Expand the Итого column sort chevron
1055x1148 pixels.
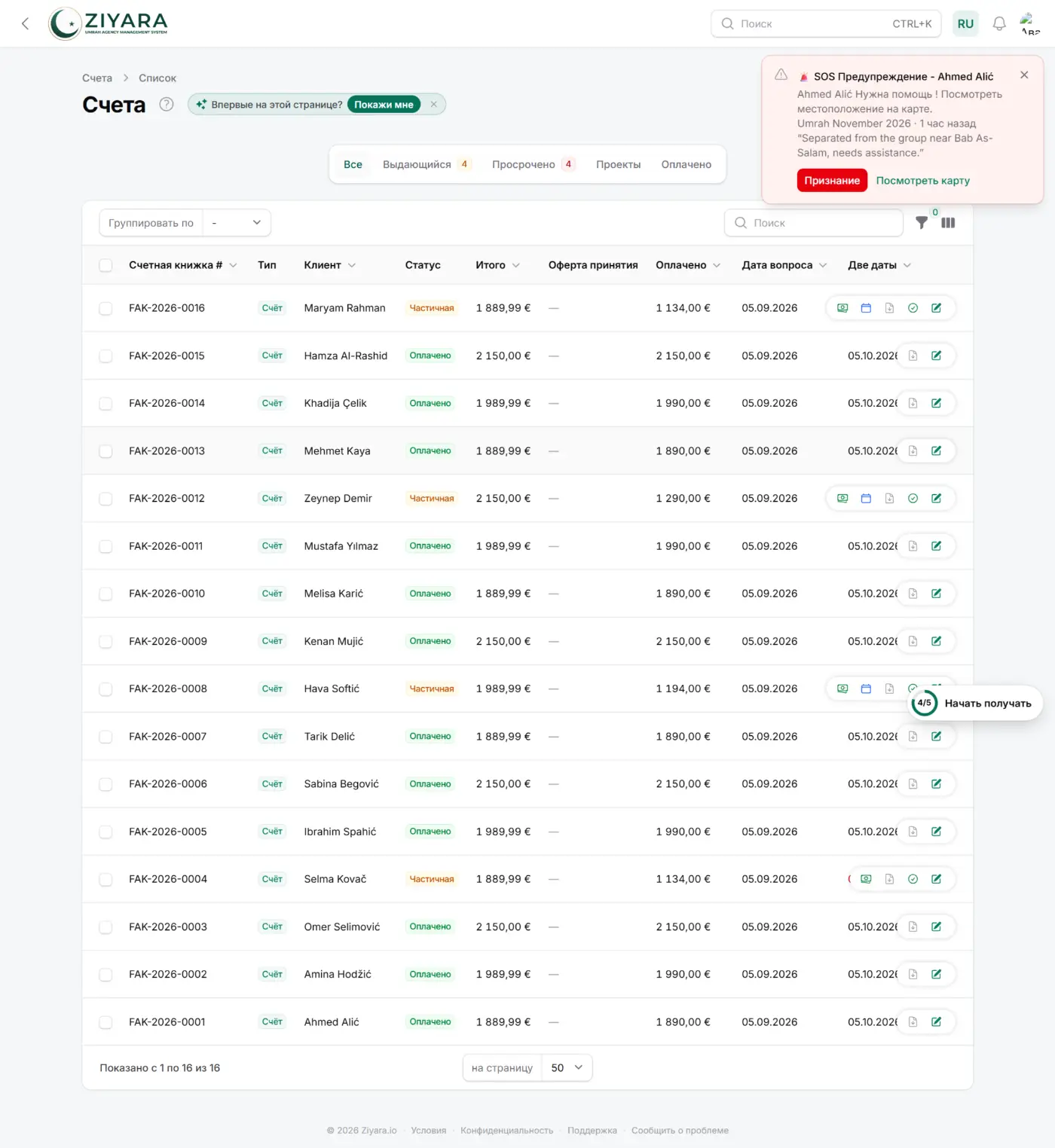tap(516, 265)
